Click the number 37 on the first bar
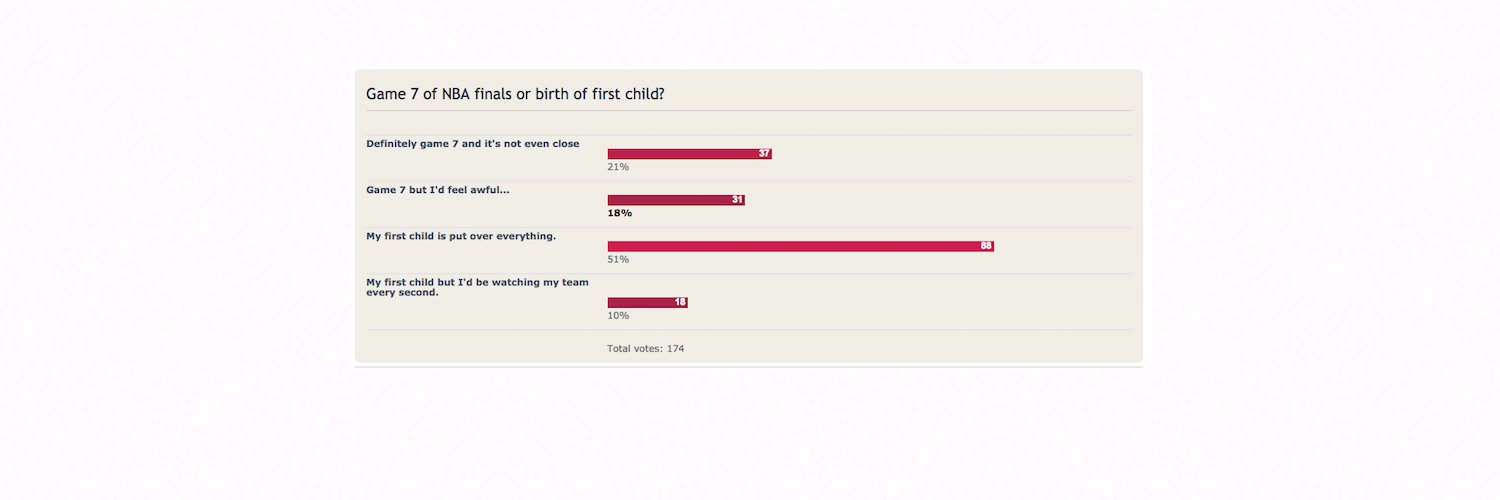 coord(764,154)
